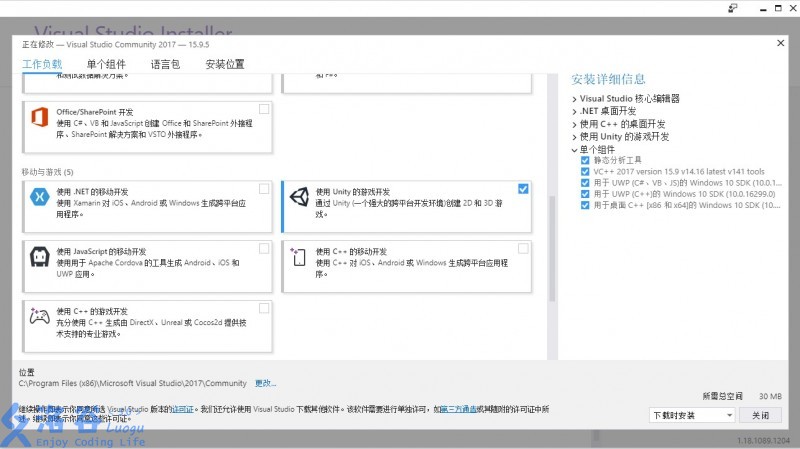Expand .NET 桌面开发 details
800x449 pixels.
point(574,111)
